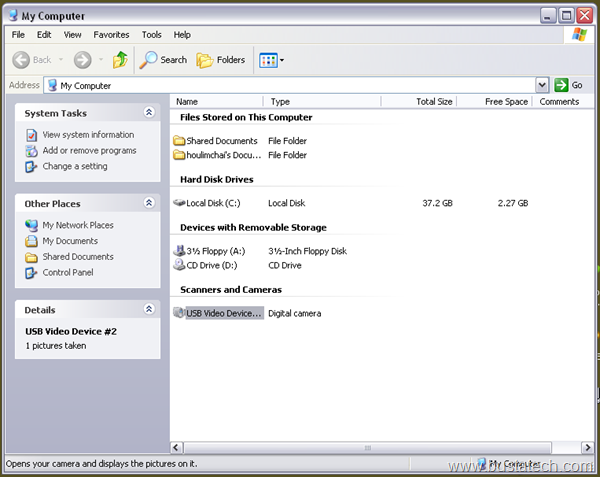
Task: Expand the Address bar dropdown arrow
Action: pyautogui.click(x=542, y=86)
